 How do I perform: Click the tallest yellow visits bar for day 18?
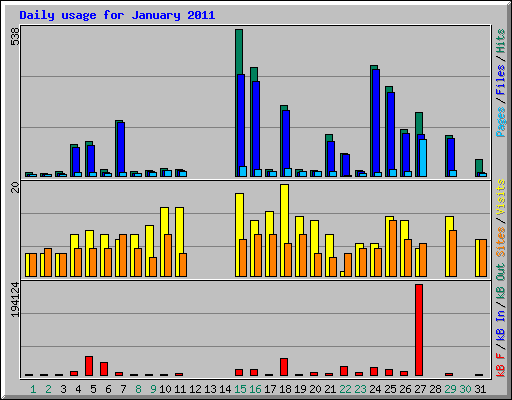284,213
